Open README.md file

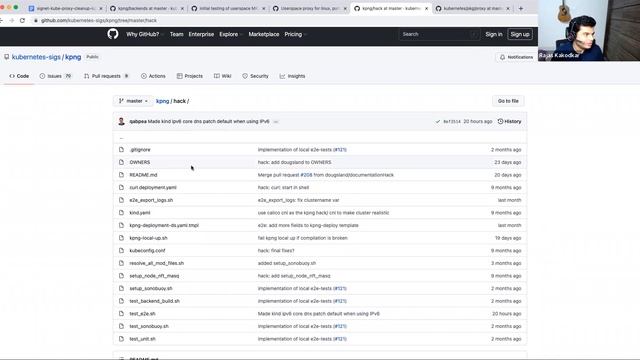click(143, 175)
